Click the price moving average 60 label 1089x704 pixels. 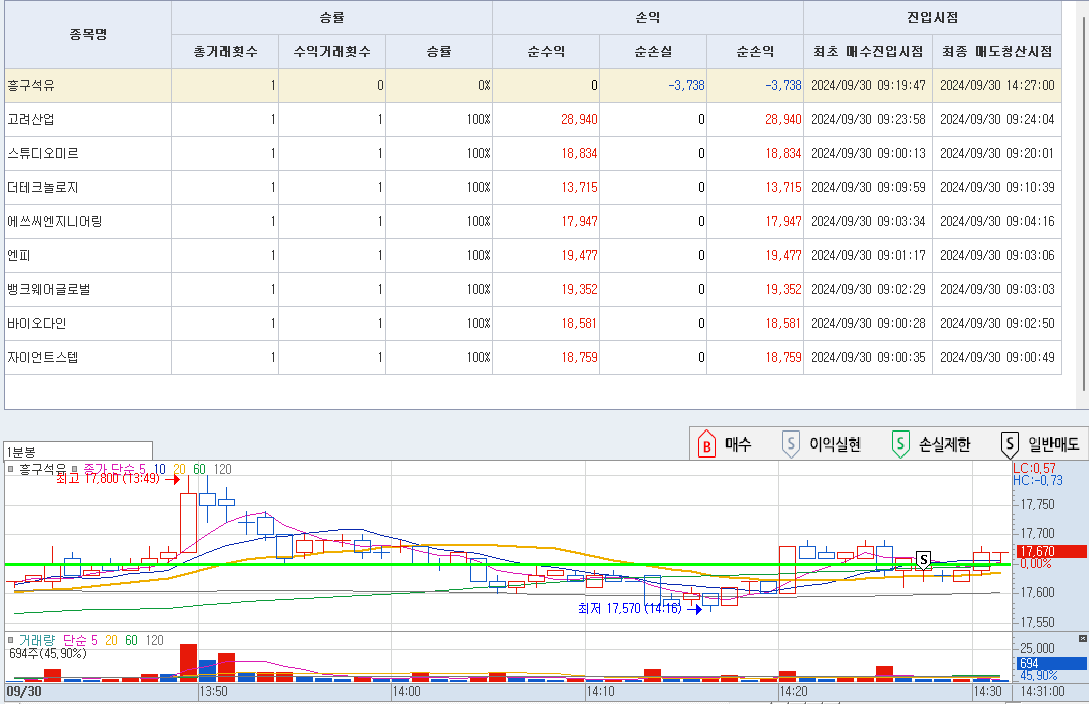coord(199,469)
